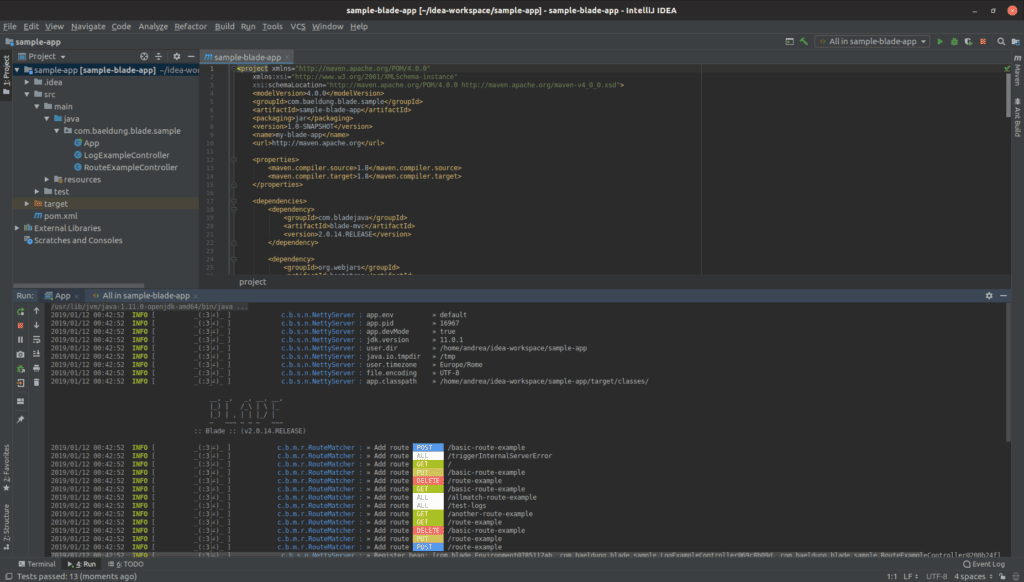Click the green Run button in toolbar
Image resolution: width=1024 pixels, height=582 pixels.
940,42
